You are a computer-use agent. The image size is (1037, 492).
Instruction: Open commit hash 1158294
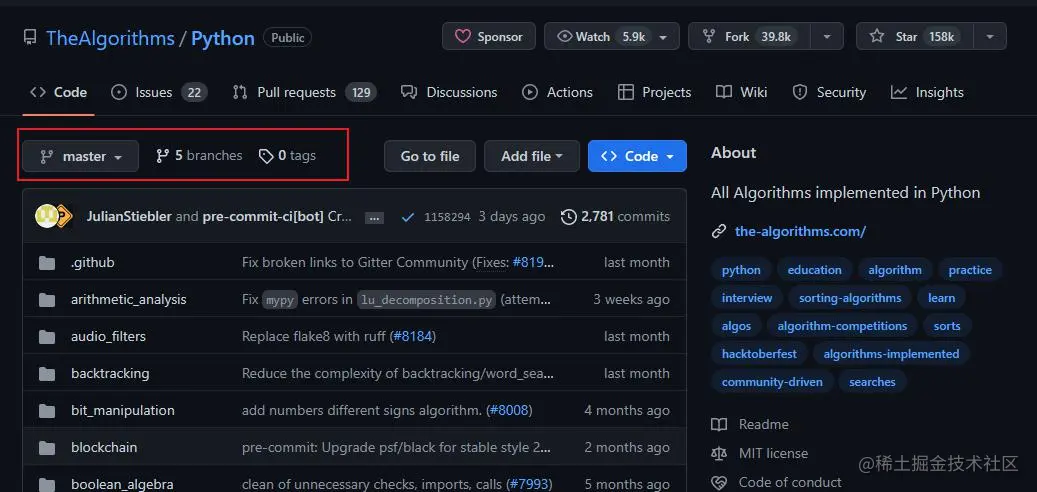(x=447, y=217)
